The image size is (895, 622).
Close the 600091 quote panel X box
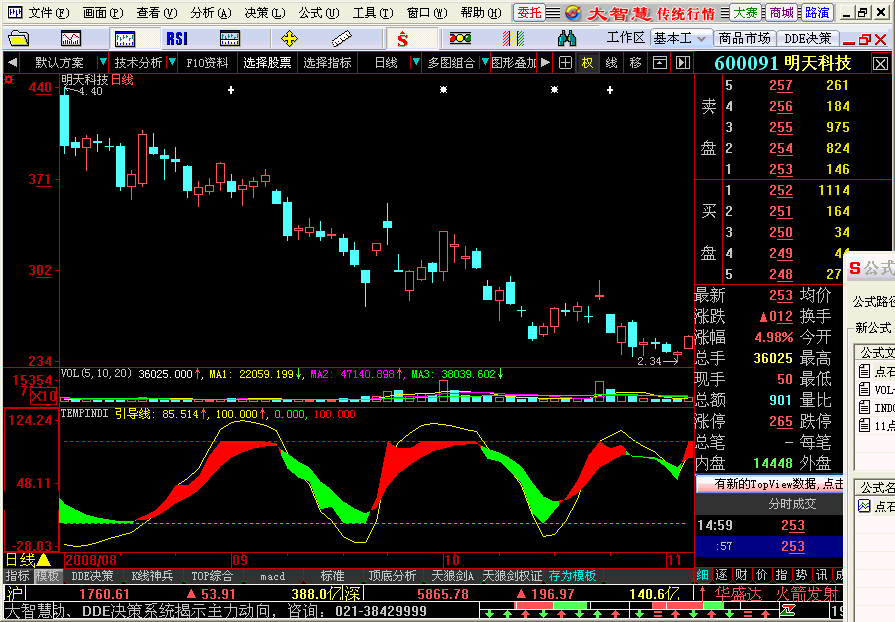(880, 63)
